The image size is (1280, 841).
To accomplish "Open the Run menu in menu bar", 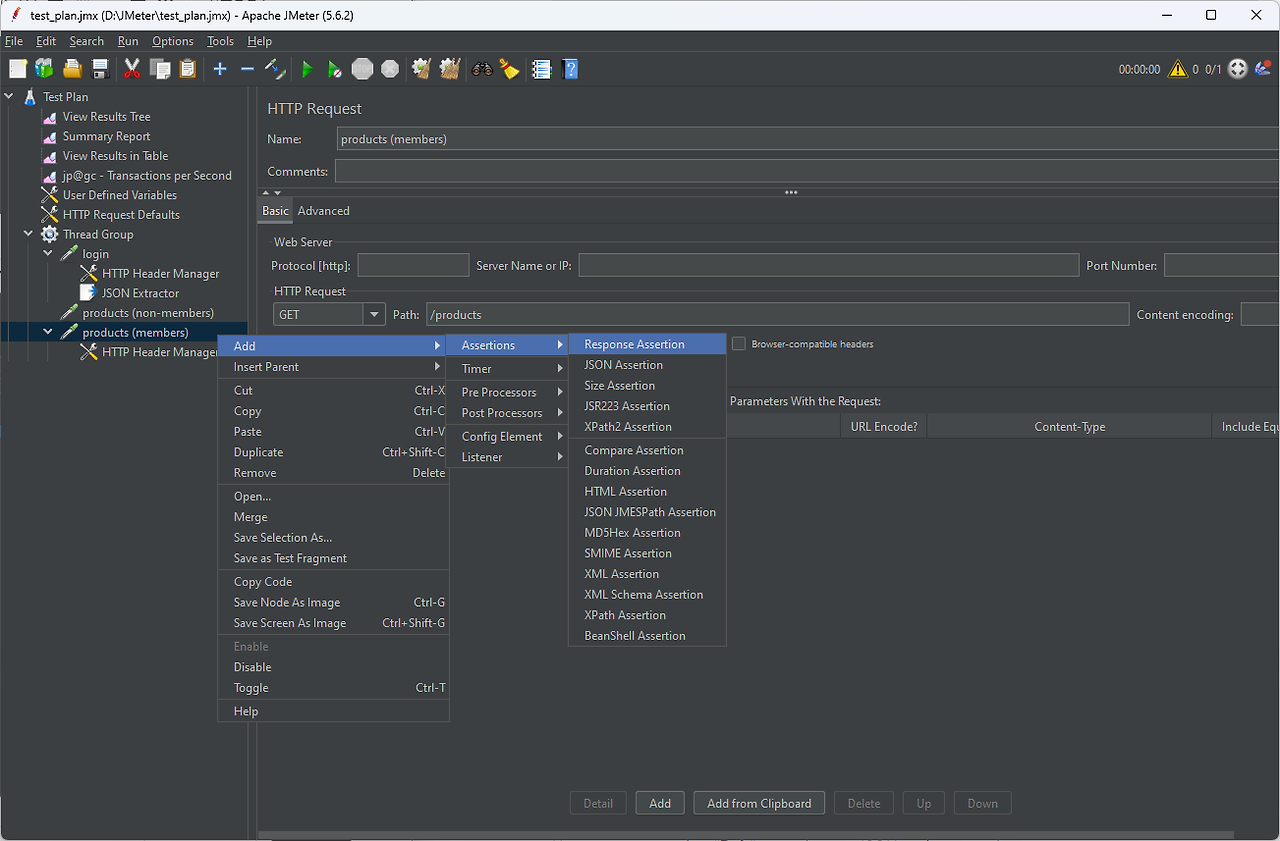I will pos(128,41).
